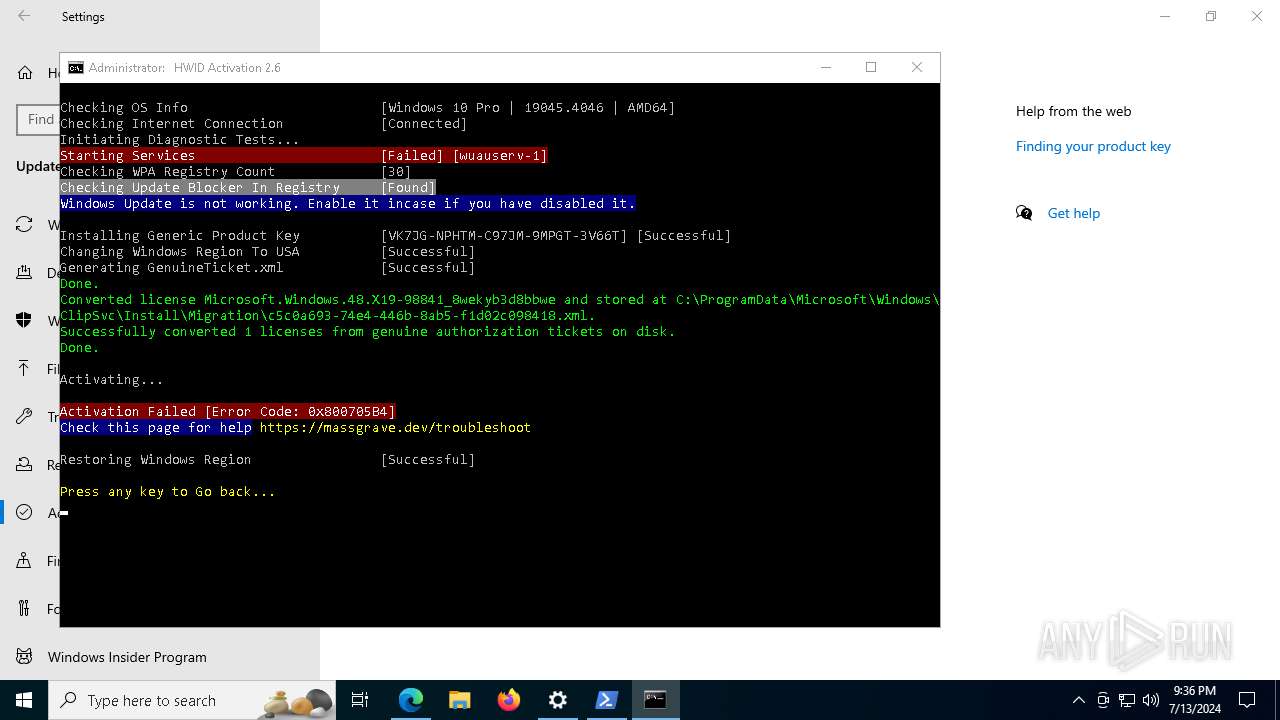The width and height of the screenshot is (1280, 720).
Task: Open the Home icon in Settings sidebar
Action: pos(25,72)
